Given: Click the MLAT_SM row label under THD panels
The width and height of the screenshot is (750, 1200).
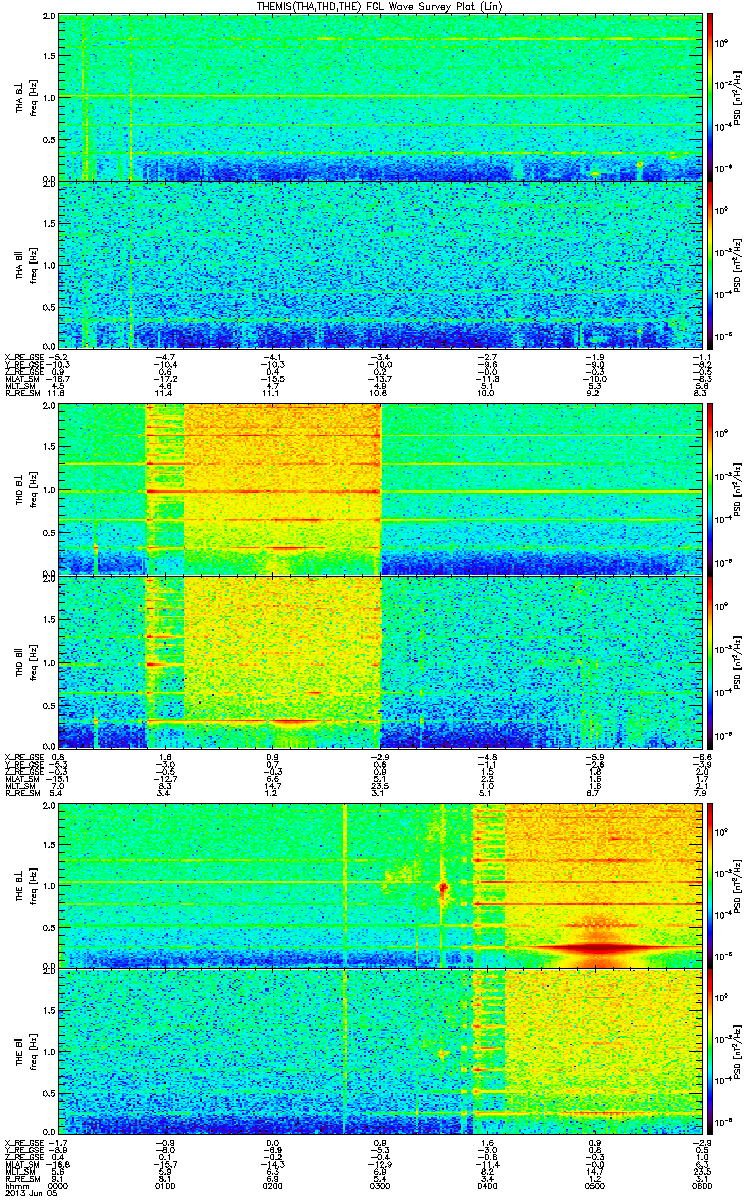Looking at the screenshot, I should tap(20, 780).
